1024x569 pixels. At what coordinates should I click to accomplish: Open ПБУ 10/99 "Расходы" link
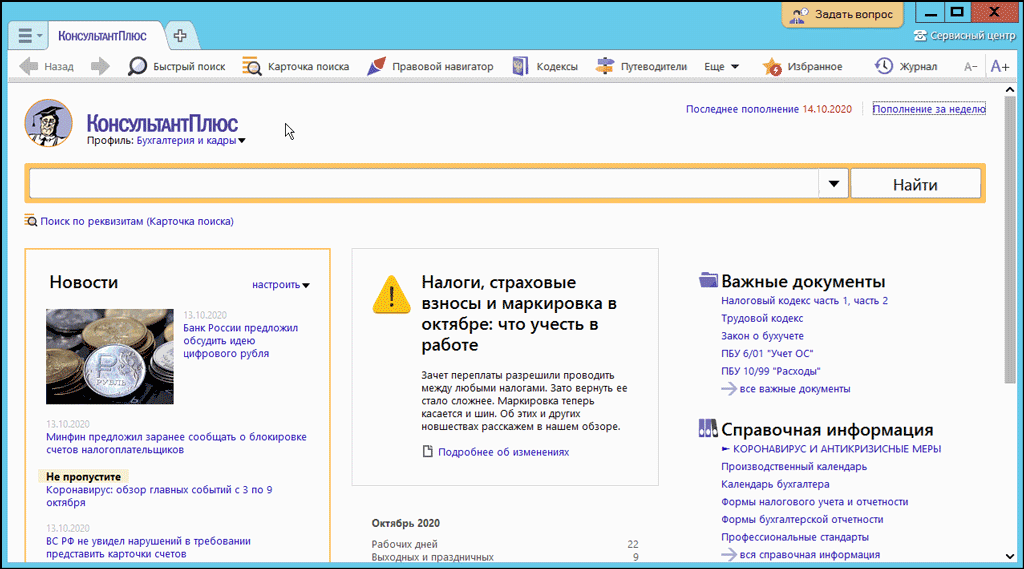(x=771, y=371)
